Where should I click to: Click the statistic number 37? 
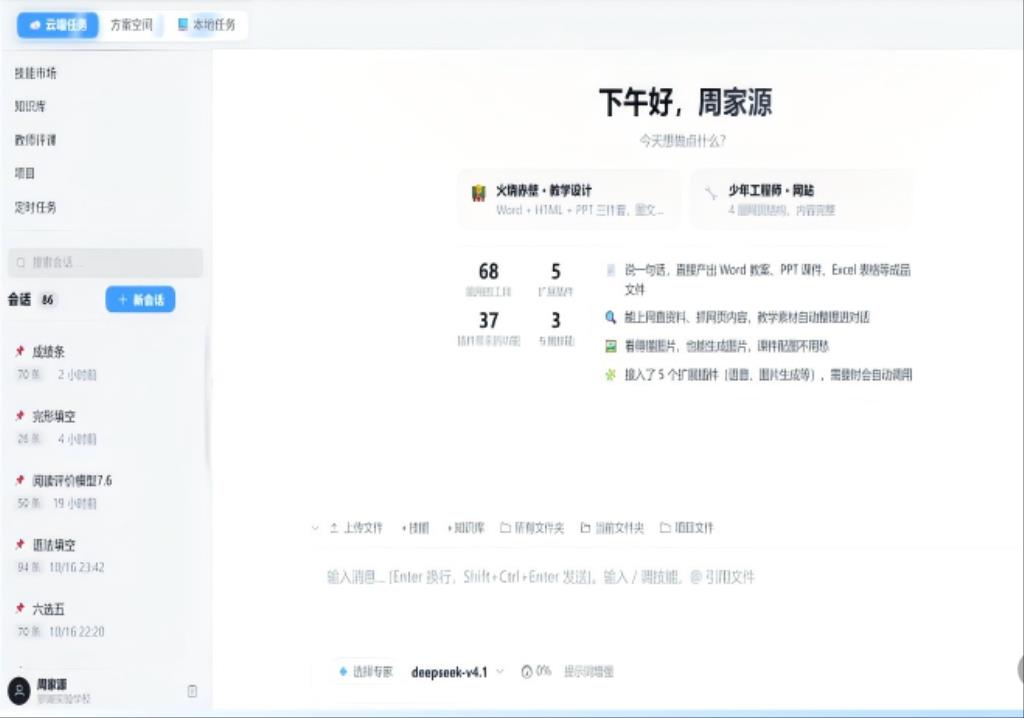point(488,320)
